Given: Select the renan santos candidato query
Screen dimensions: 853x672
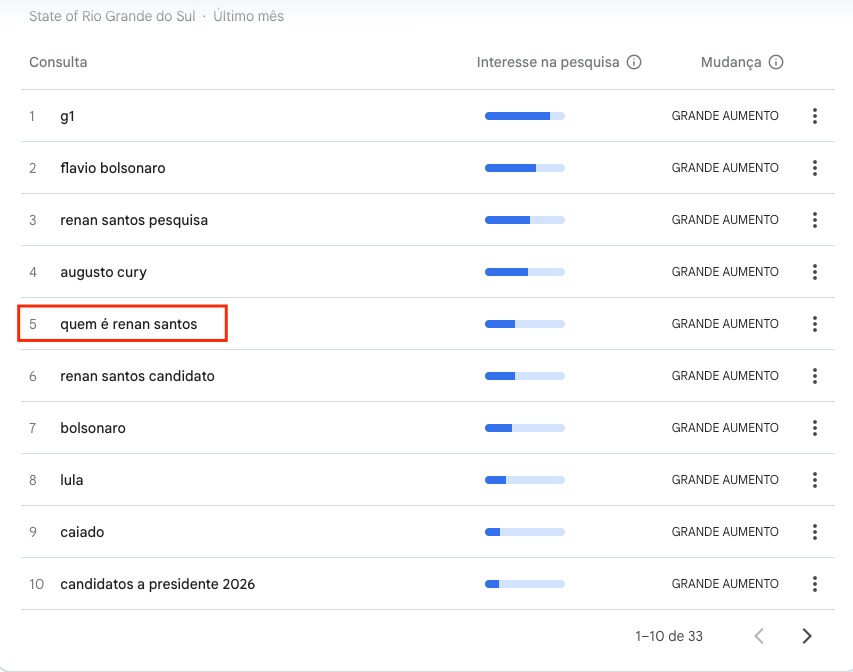Looking at the screenshot, I should [x=137, y=376].
